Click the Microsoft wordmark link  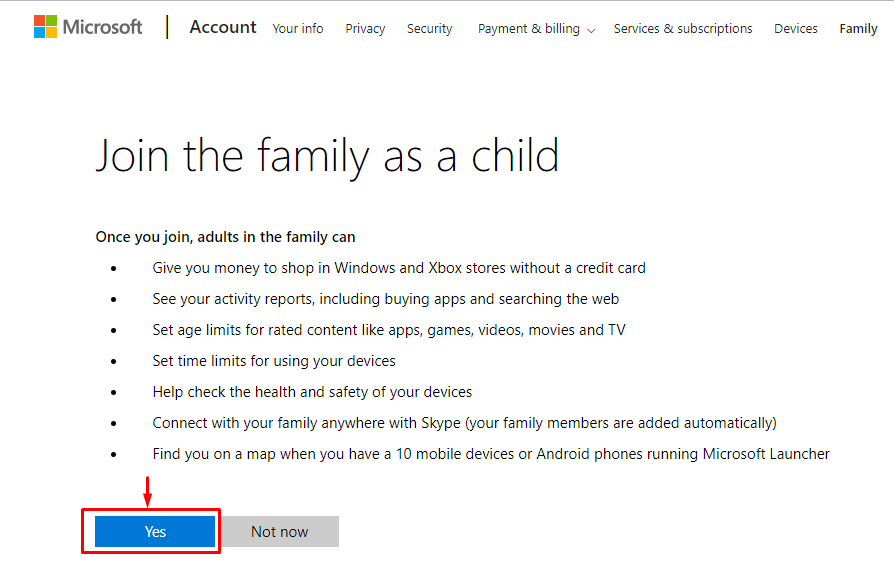102,27
